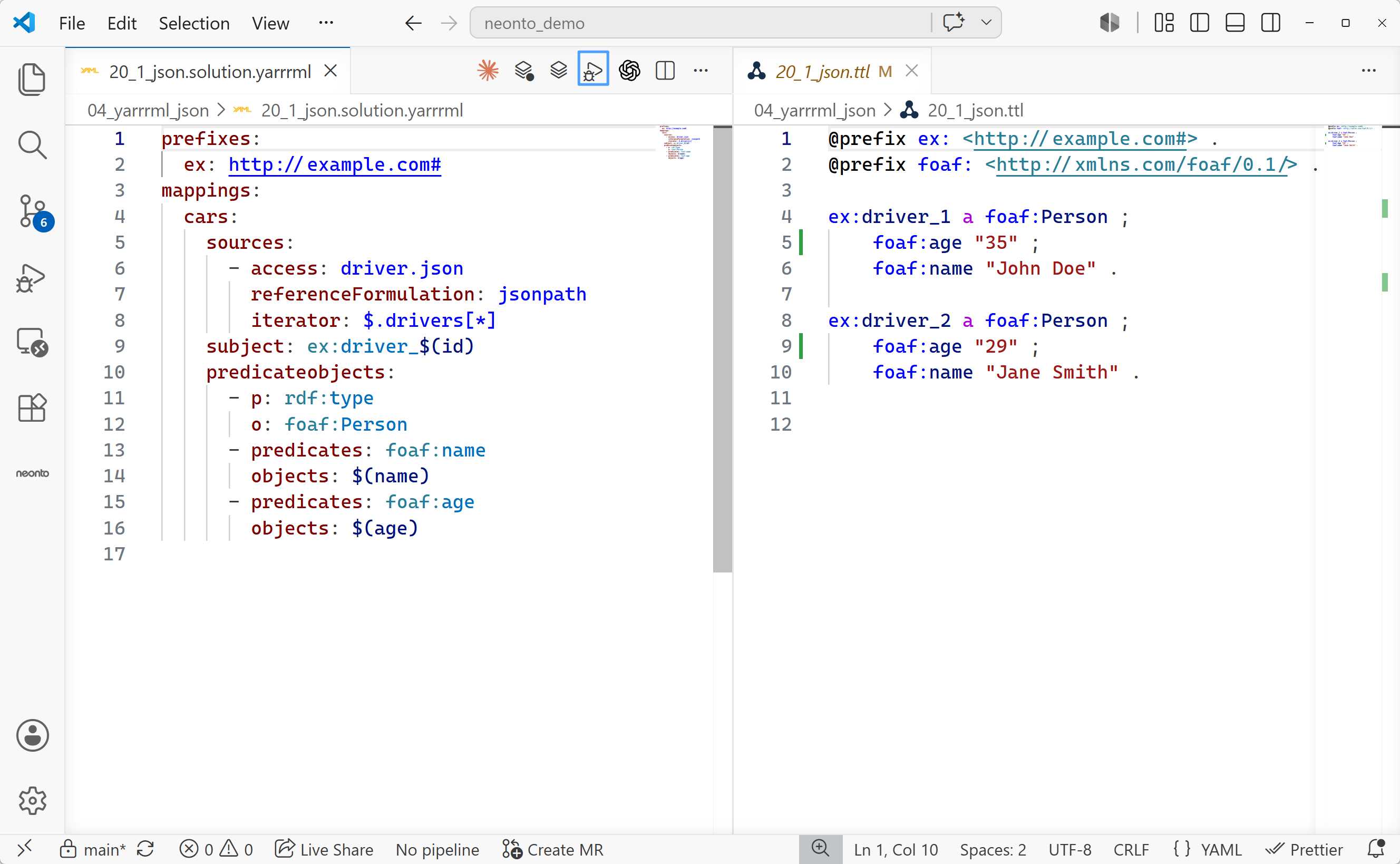Click the highlighted run-debug icon in editor toolbar
The image size is (1400, 864).
coord(593,69)
